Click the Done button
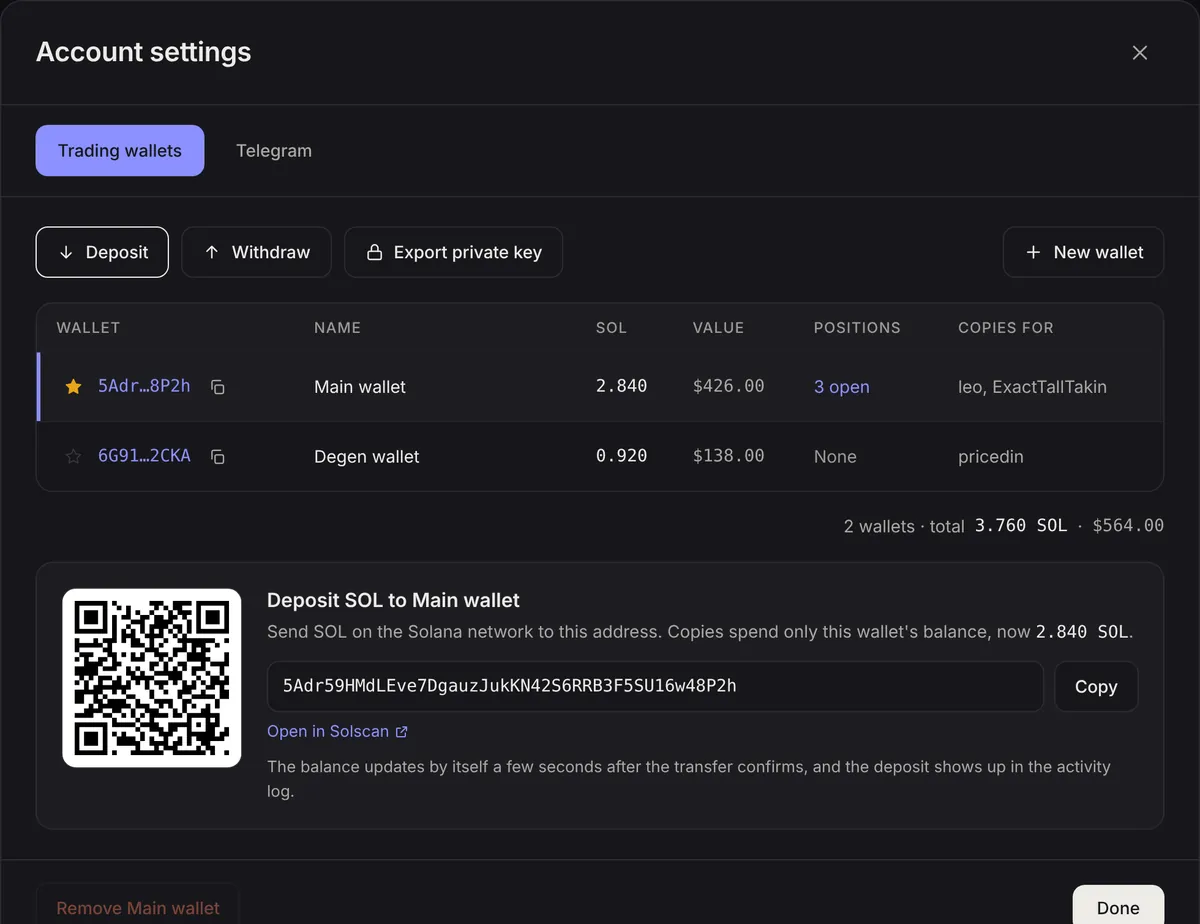 coord(1118,905)
